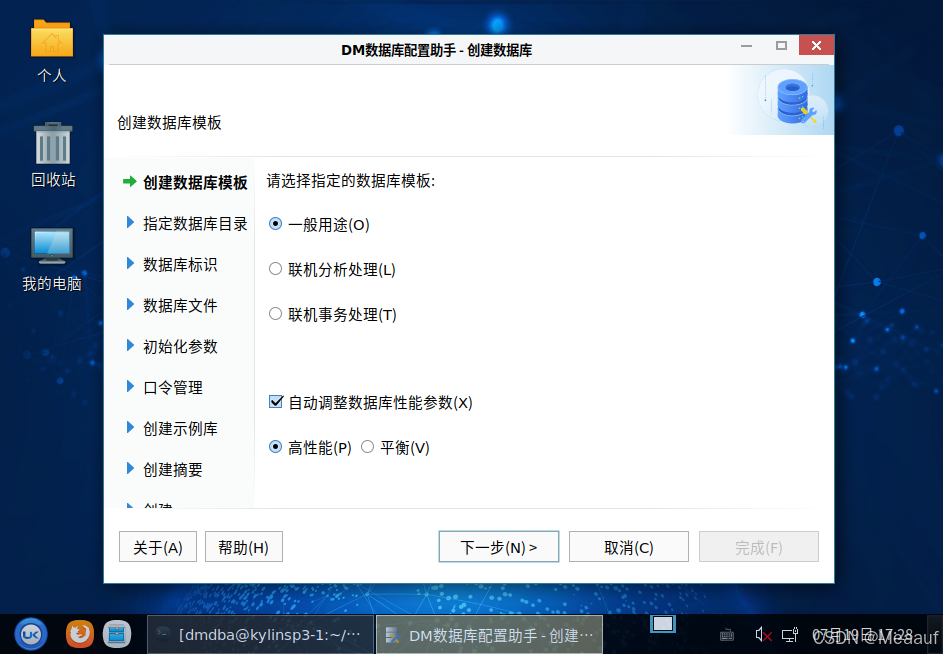Viewport: 943px width, 654px height.
Task: Open the network tray icon
Action: tap(790, 635)
